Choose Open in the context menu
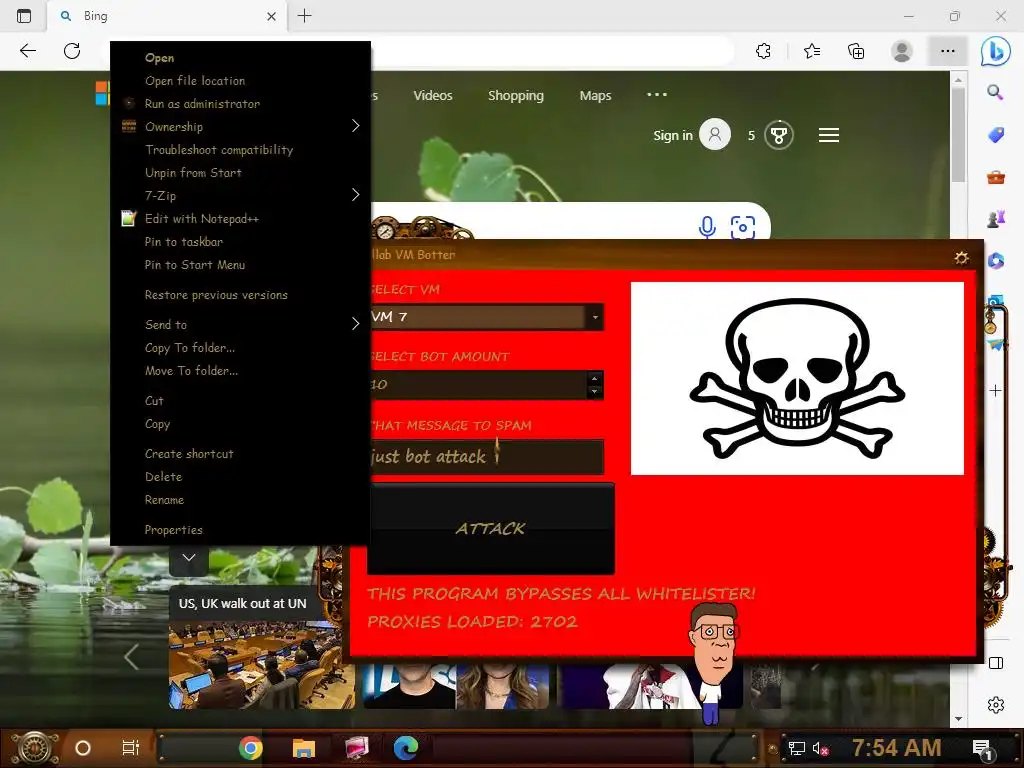Viewport: 1024px width, 768px height. (240, 57)
